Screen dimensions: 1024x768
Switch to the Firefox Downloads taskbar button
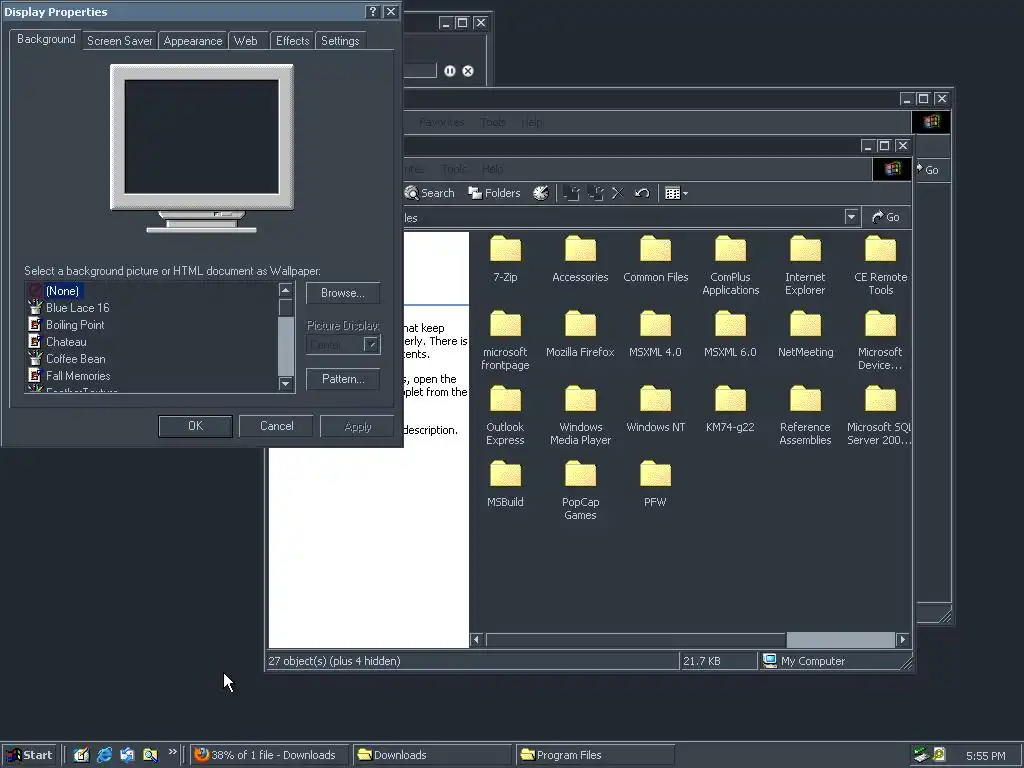(270, 755)
